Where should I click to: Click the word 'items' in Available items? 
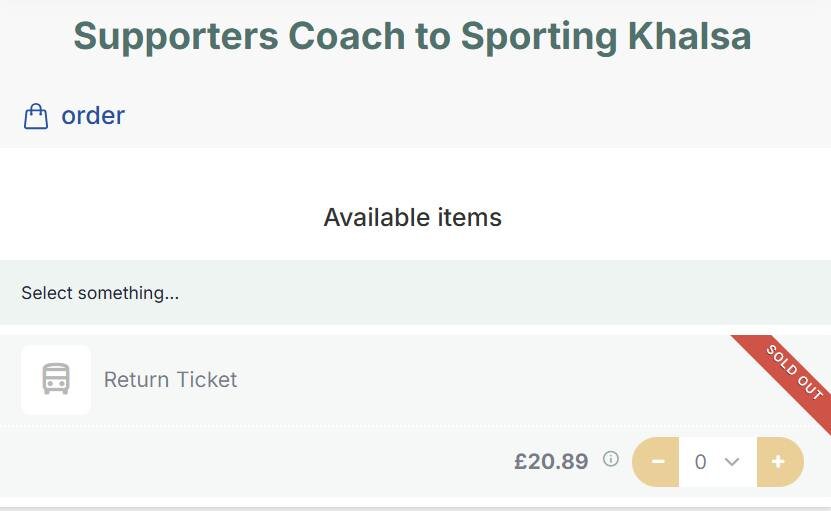pos(470,217)
